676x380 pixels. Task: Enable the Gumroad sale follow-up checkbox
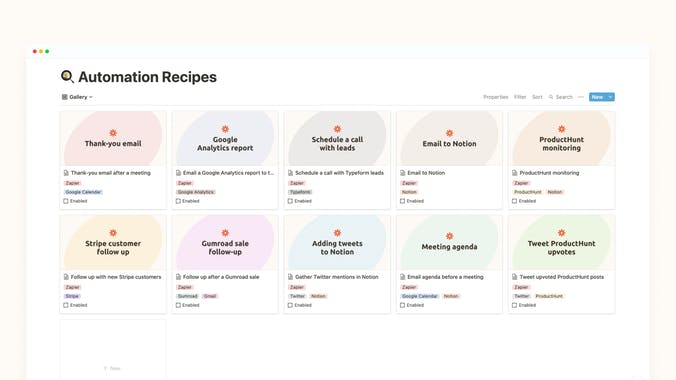coord(178,305)
